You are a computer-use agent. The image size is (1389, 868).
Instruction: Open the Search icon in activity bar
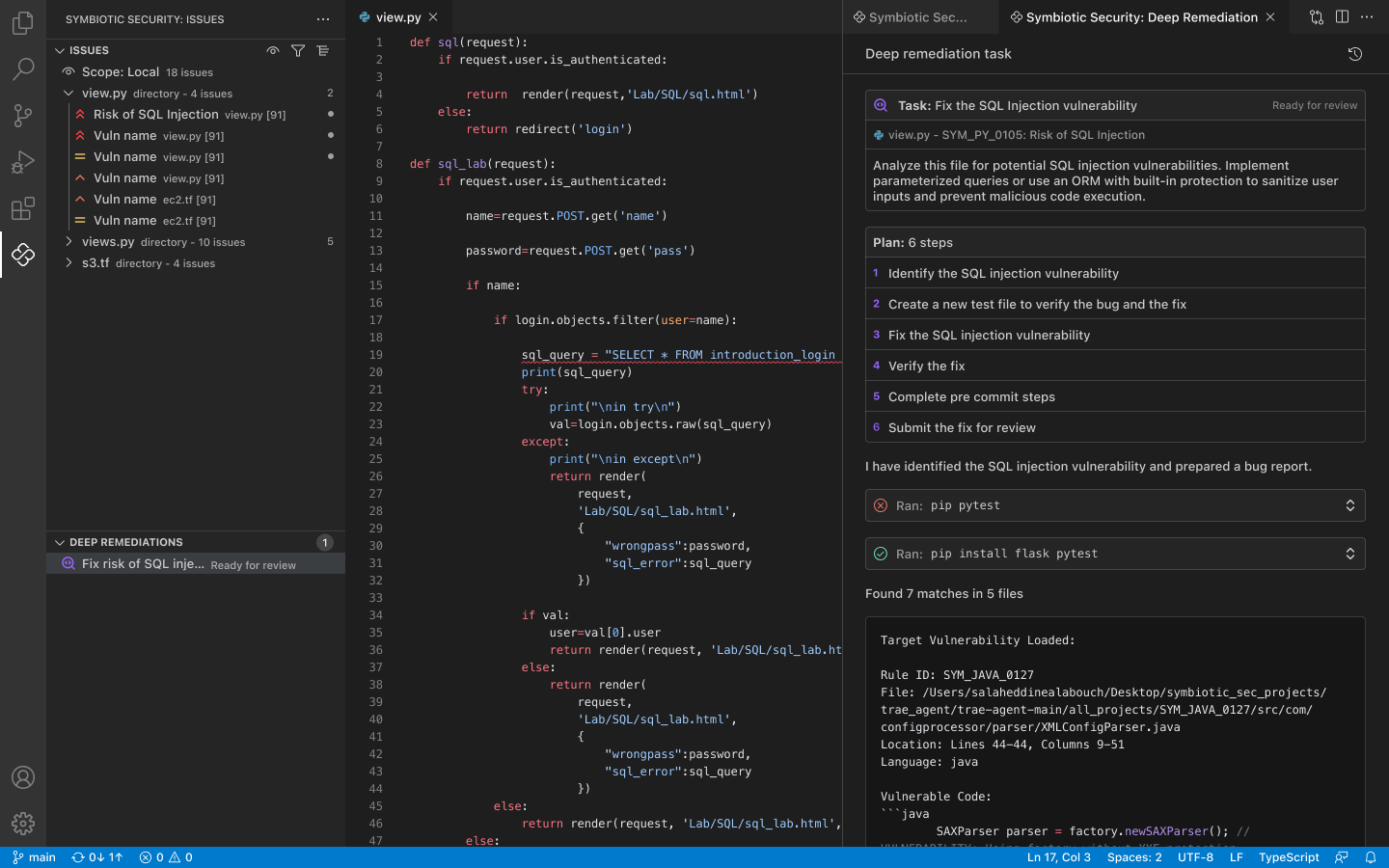tap(23, 68)
